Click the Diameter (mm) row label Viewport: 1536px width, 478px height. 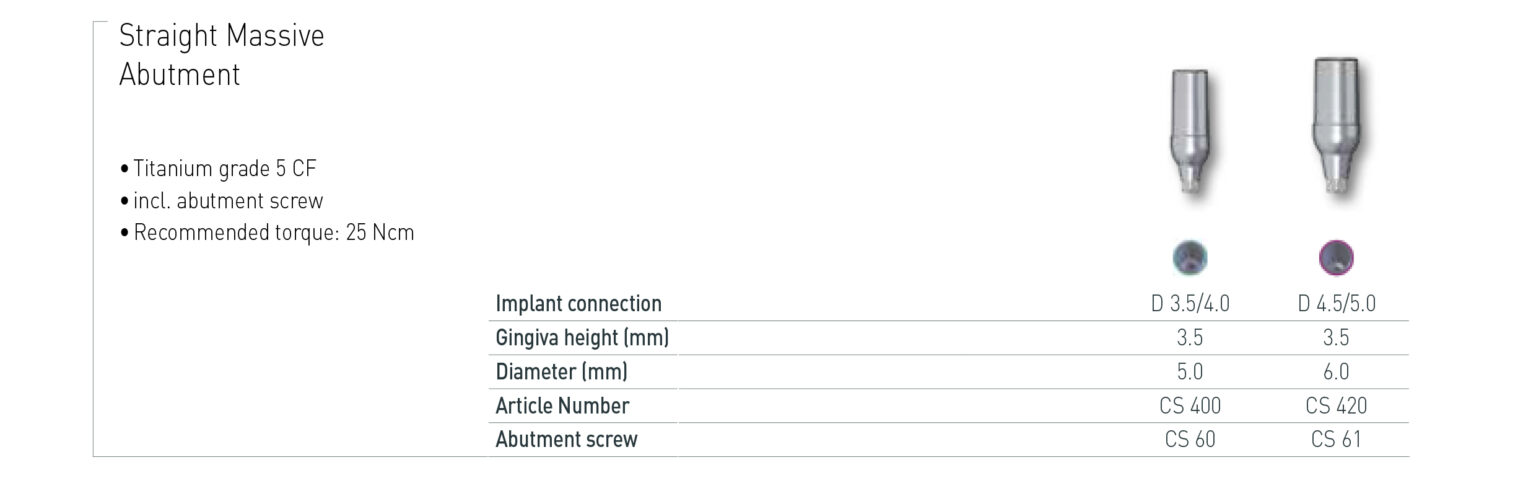pyautogui.click(x=561, y=372)
